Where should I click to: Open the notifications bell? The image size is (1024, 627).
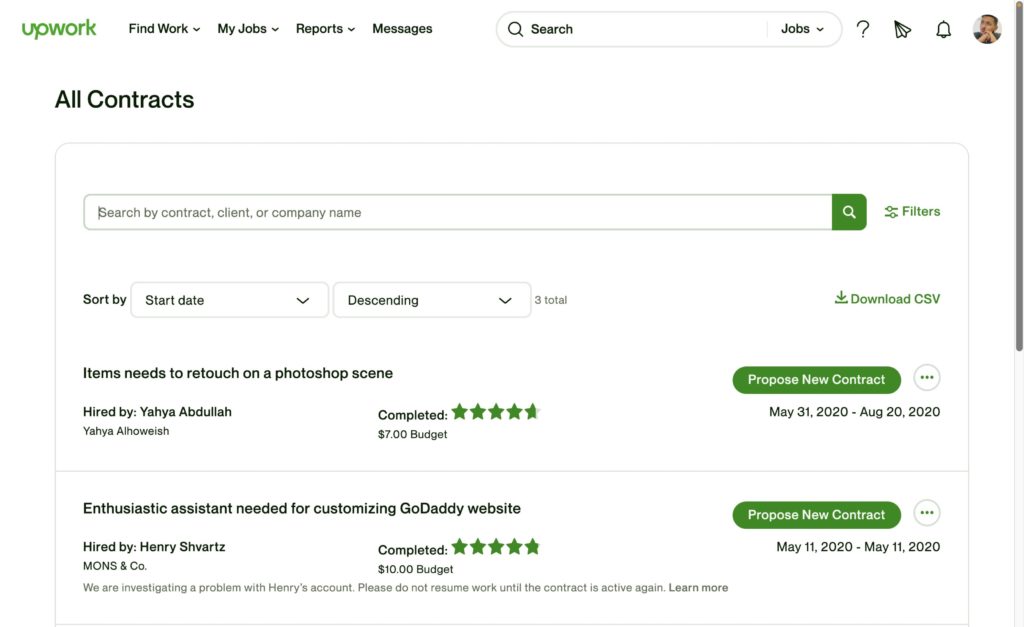943,29
